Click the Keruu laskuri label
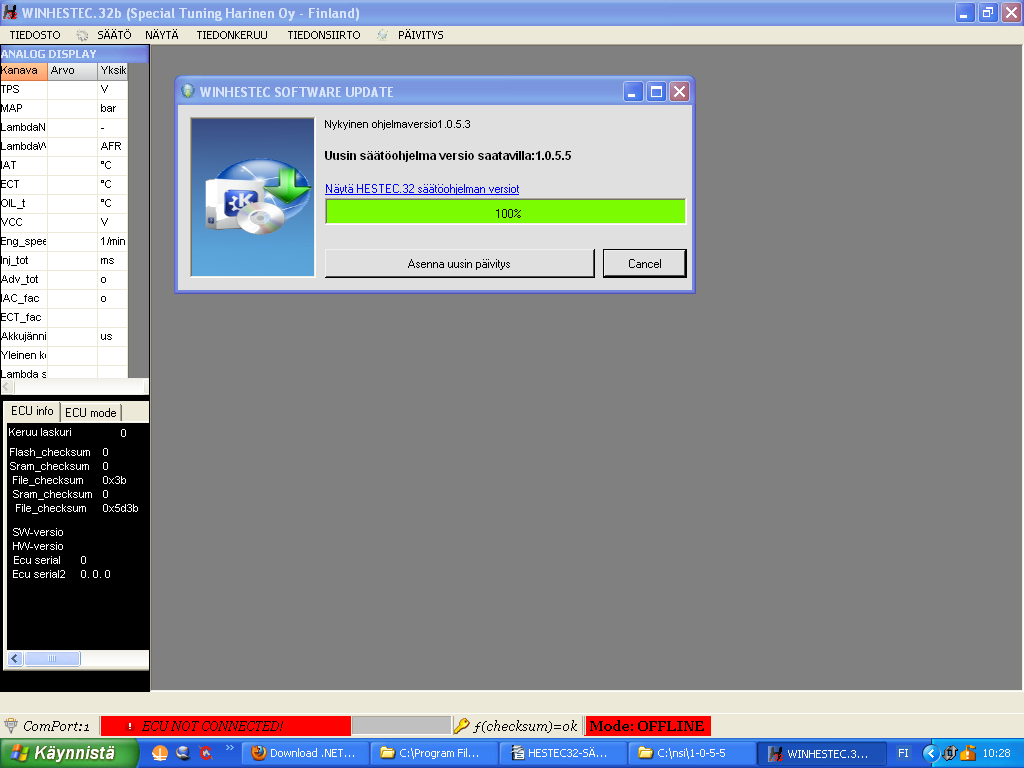The image size is (1024, 768). pyautogui.click(x=40, y=432)
